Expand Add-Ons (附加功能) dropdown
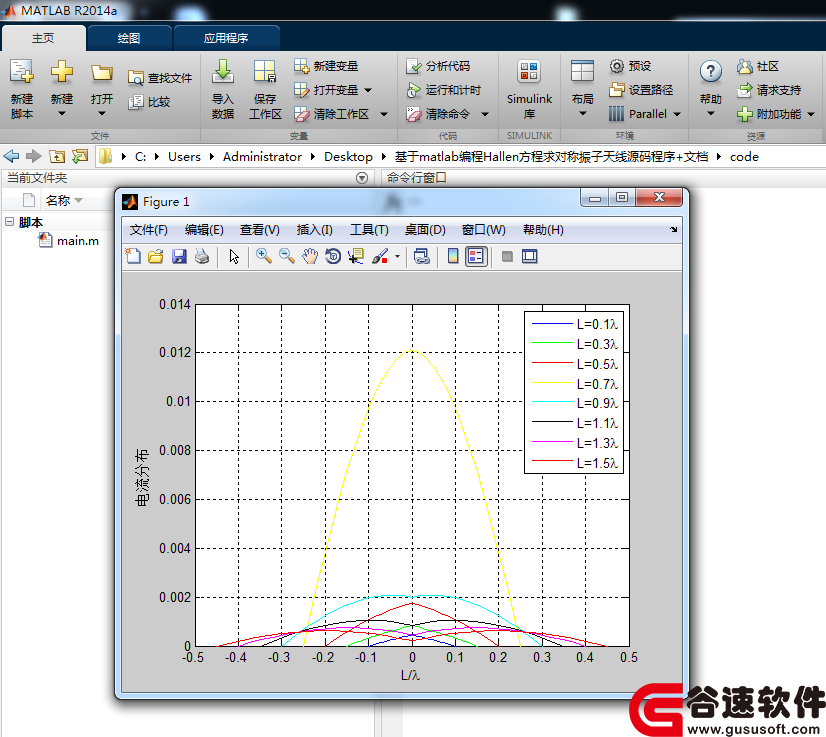Image resolution: width=826 pixels, height=737 pixels. click(811, 114)
